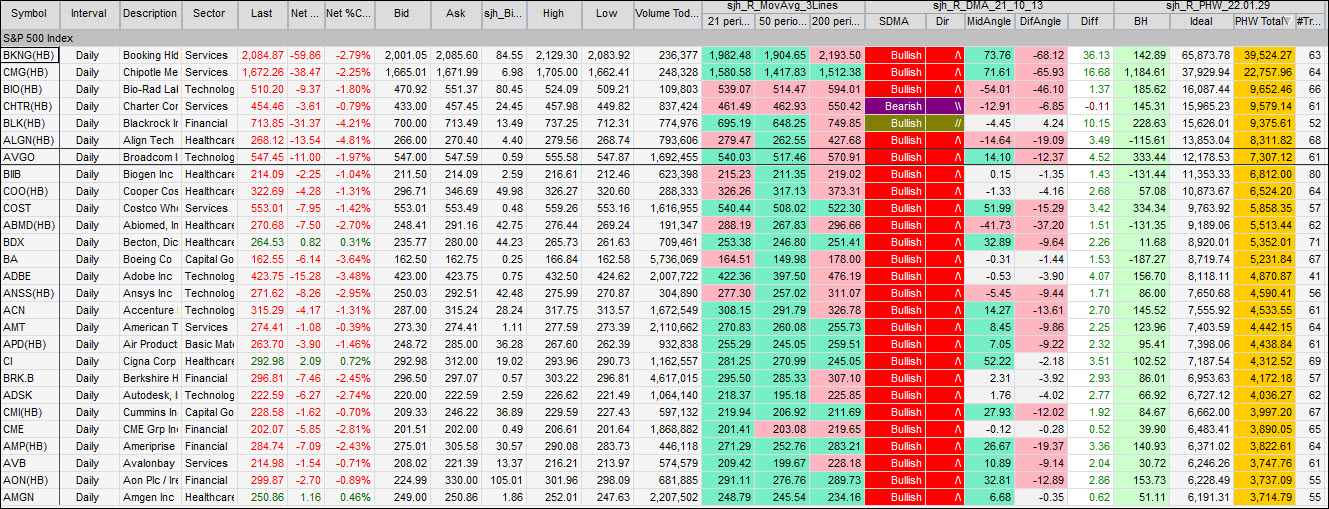The width and height of the screenshot is (1329, 509).
Task: Click the AON(HB) symbol cell
Action: click(30, 480)
